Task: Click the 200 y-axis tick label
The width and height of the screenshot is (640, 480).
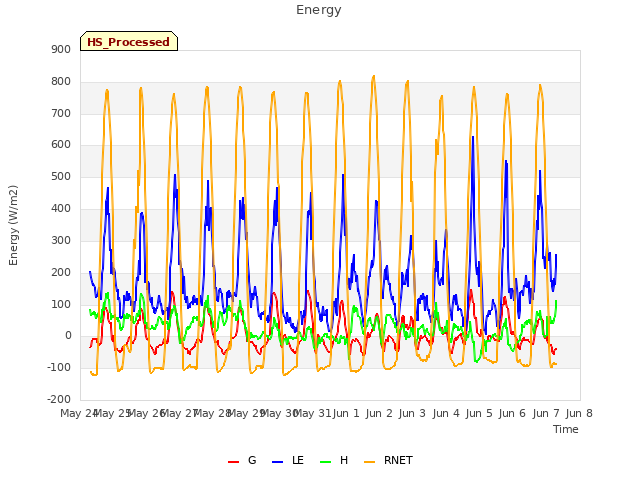Action: (x=61, y=272)
